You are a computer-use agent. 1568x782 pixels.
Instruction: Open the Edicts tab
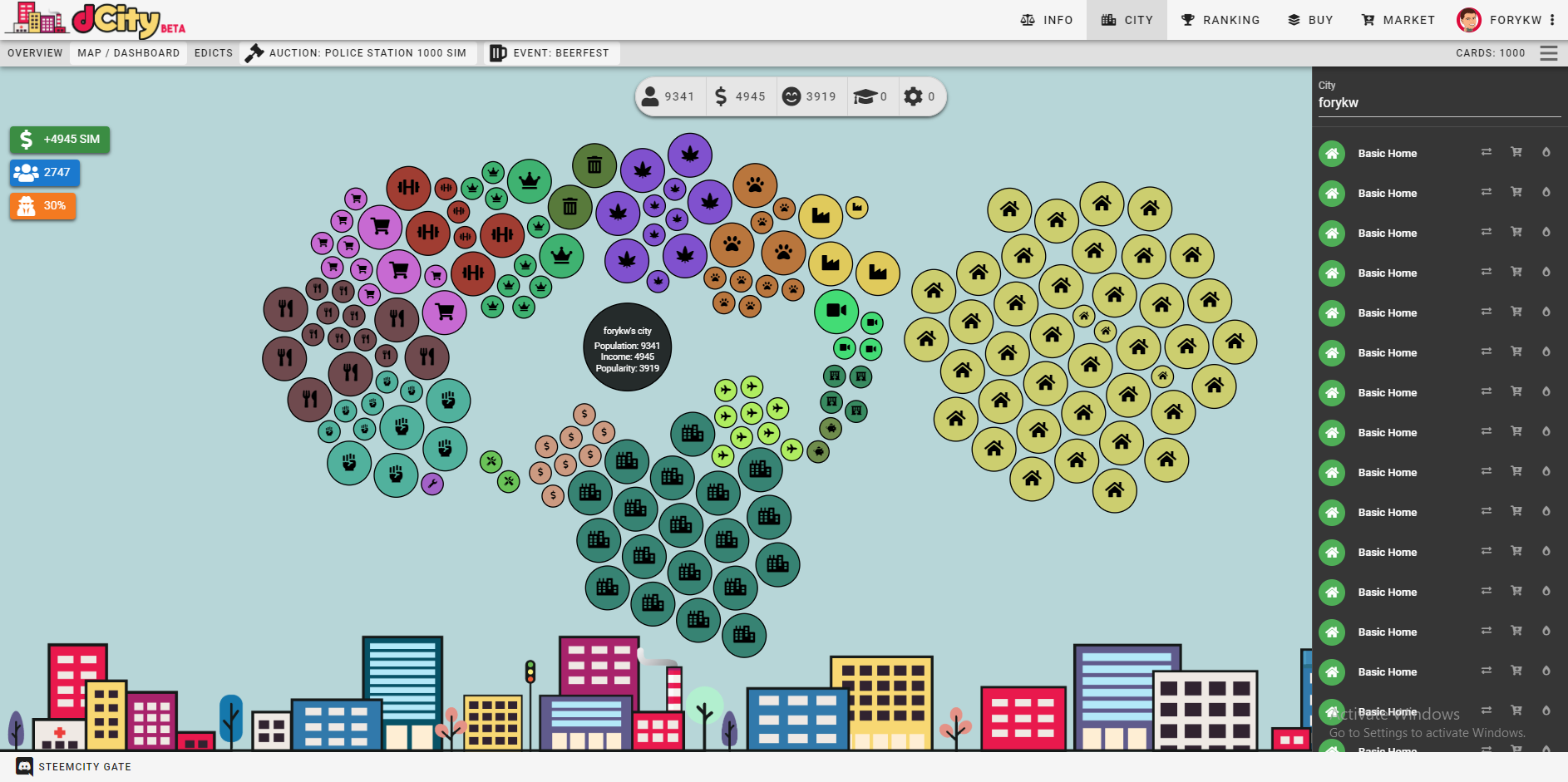214,53
